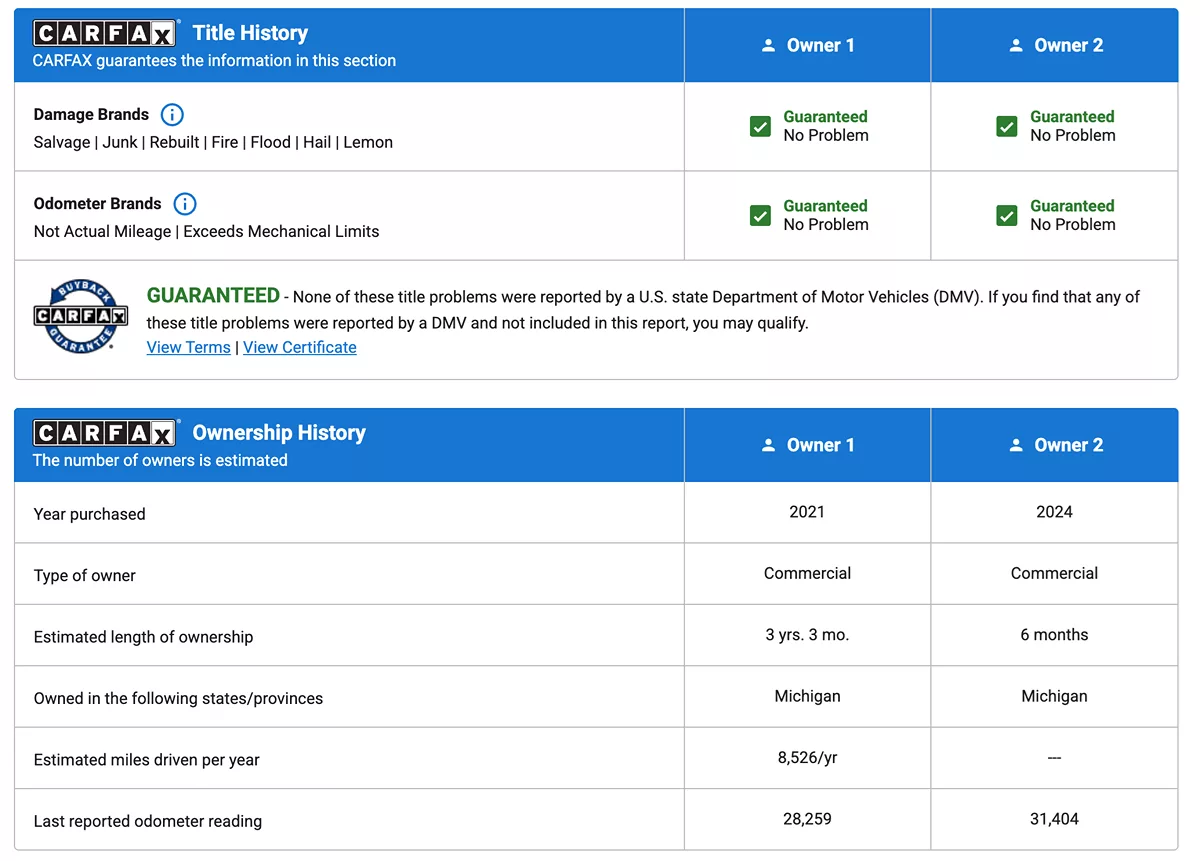Image resolution: width=1200 pixels, height=861 pixels.
Task: Click the Owner 2 person icon in Ownership History
Action: [x=1015, y=446]
